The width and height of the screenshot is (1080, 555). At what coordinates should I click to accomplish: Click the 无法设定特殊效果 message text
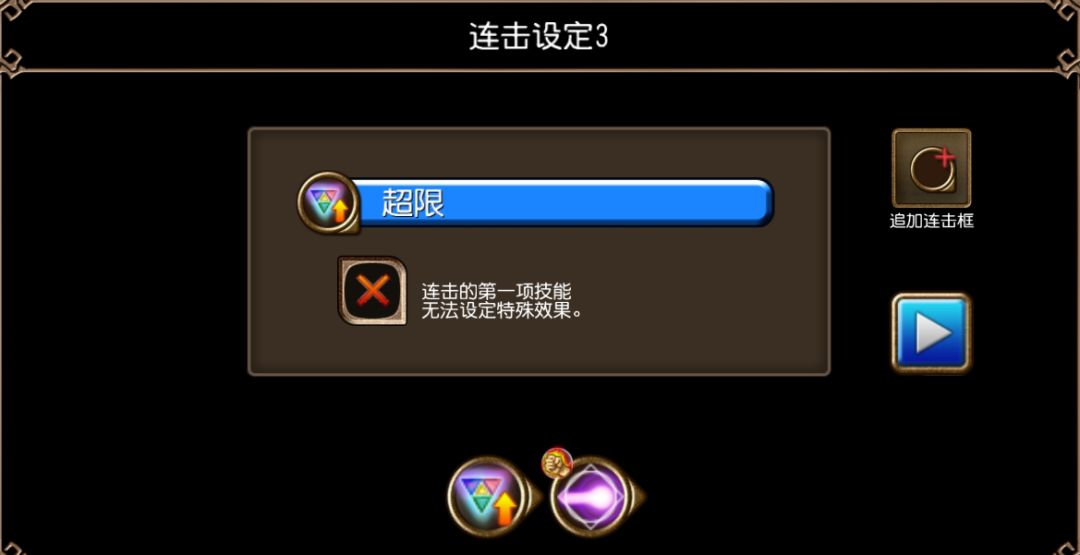pyautogui.click(x=502, y=311)
